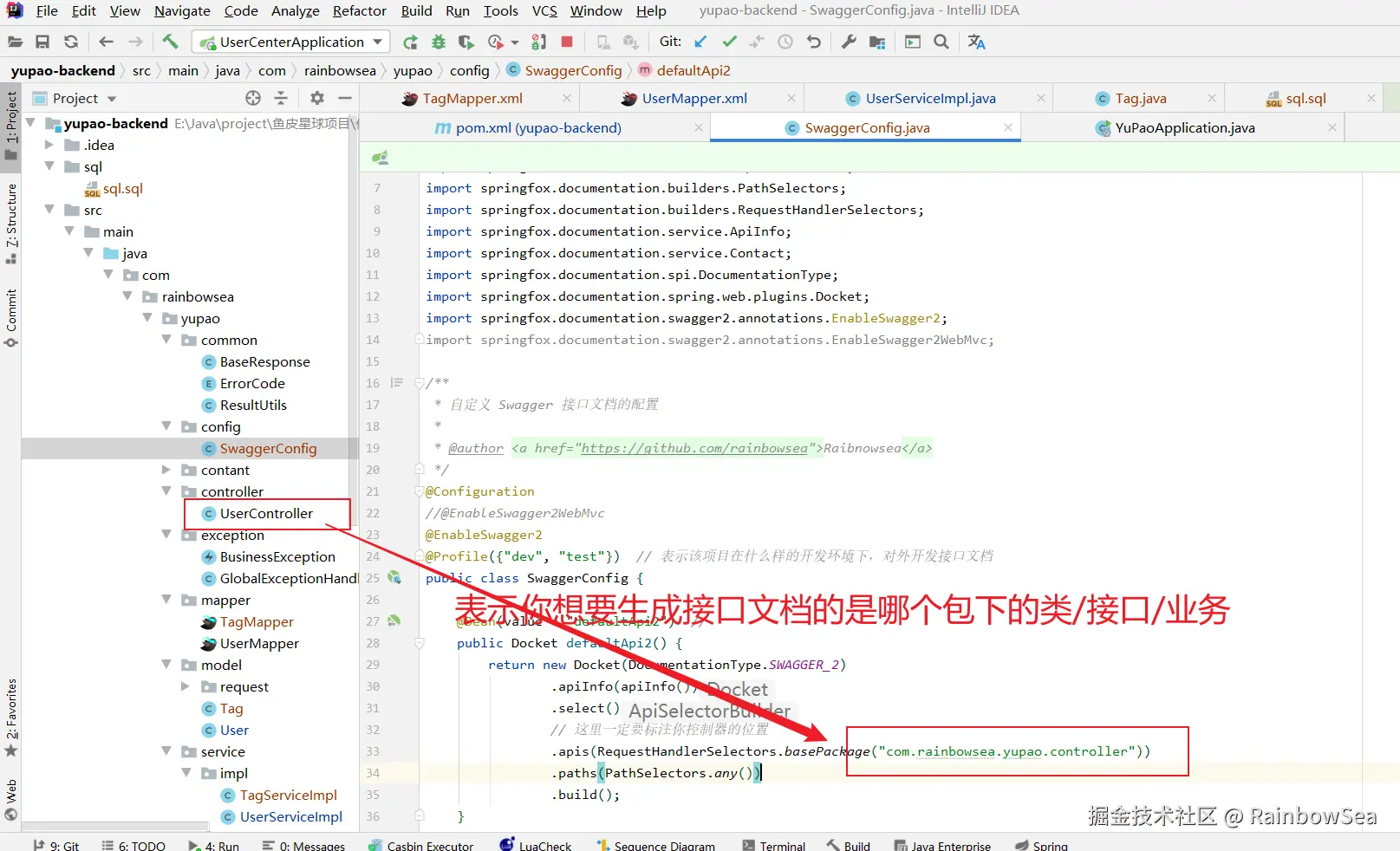Click the github.com/rainbowsea link in comment
This screenshot has width=1400, height=851.
[x=693, y=448]
